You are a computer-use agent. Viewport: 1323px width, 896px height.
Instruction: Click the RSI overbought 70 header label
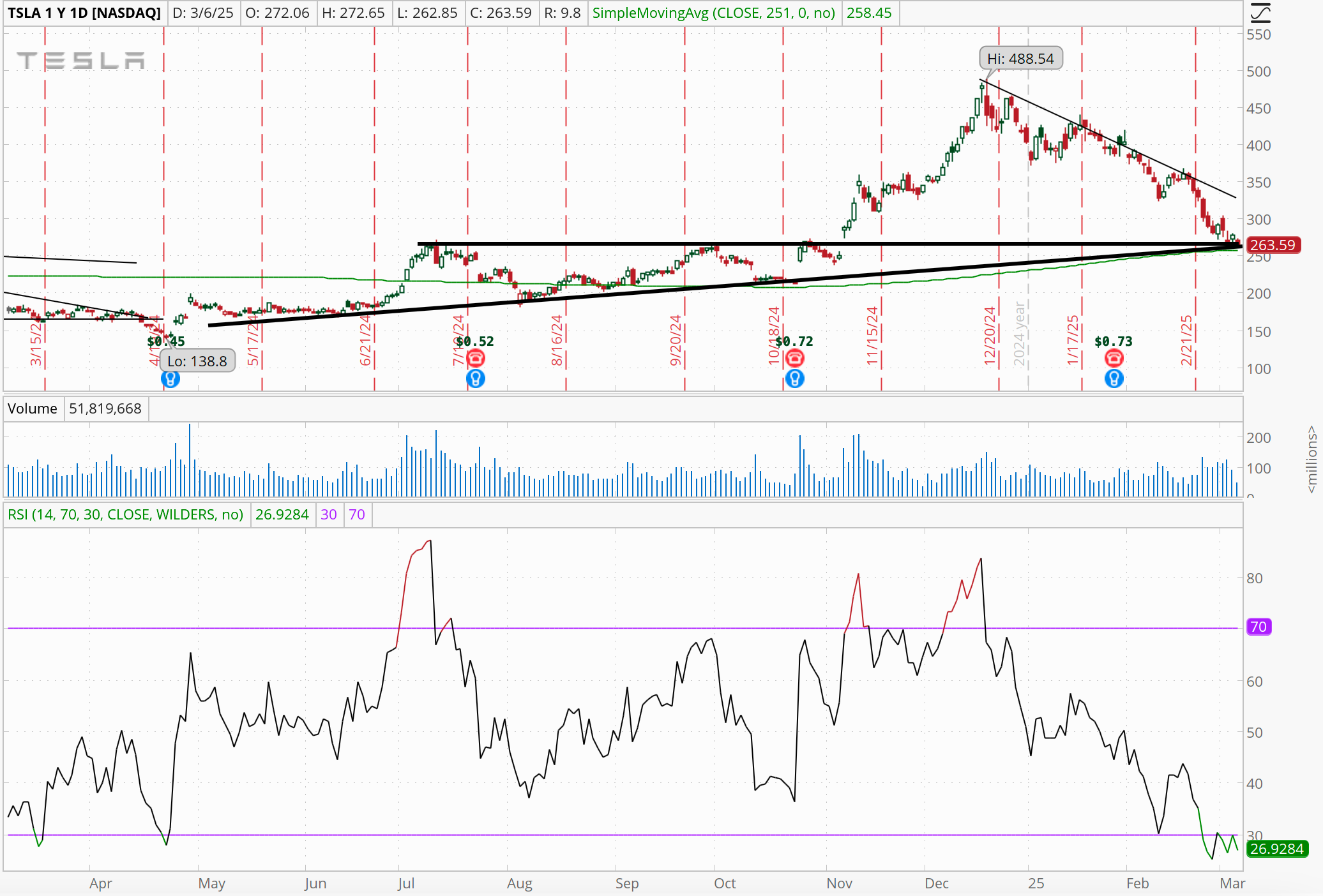(x=357, y=514)
